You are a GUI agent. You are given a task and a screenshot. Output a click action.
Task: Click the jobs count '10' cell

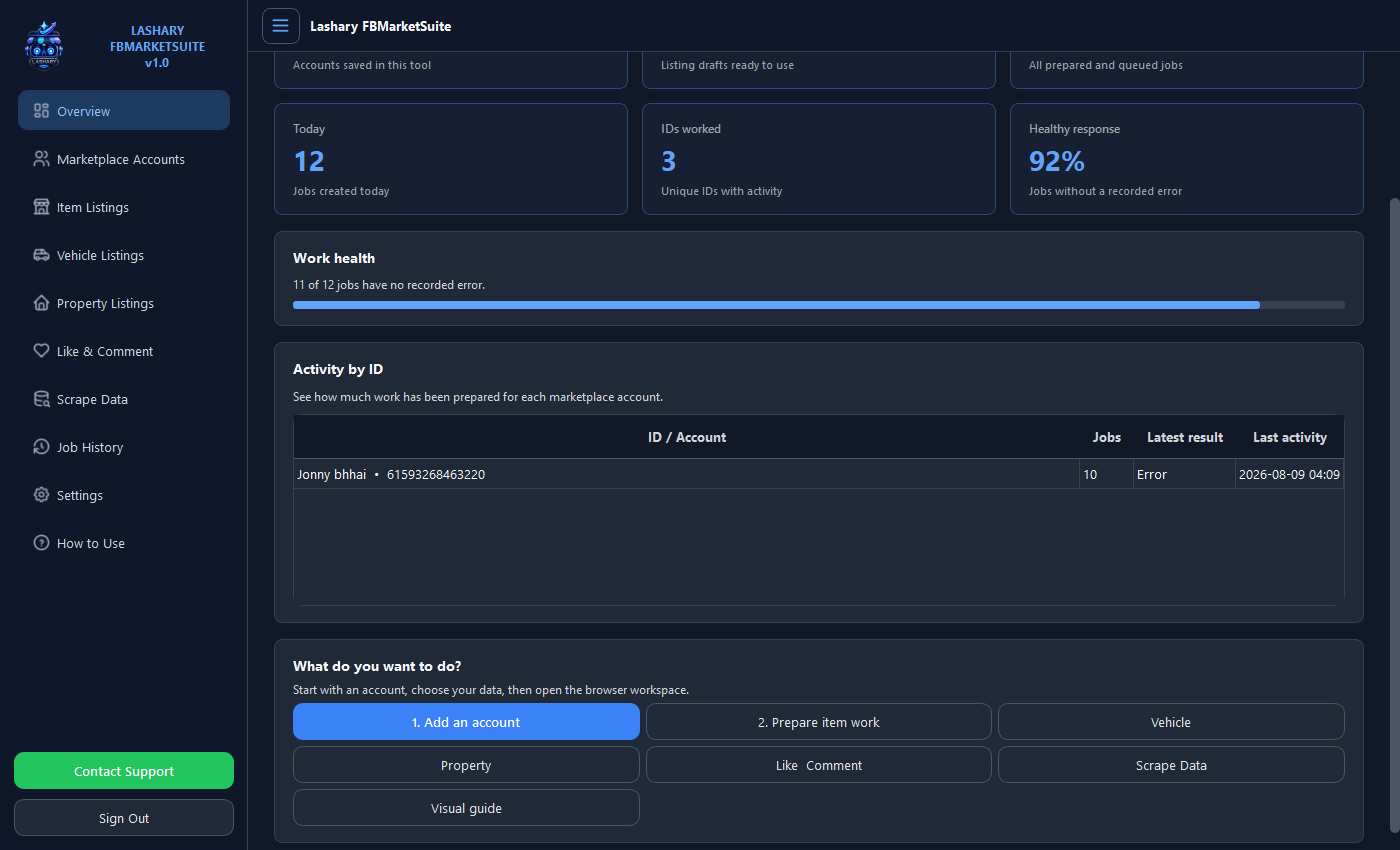pos(1106,474)
